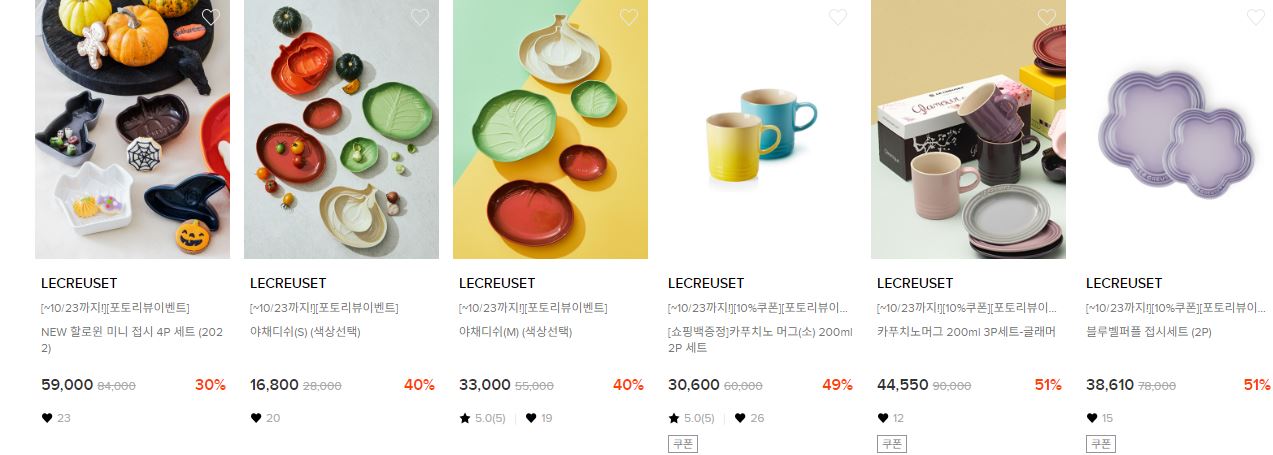Click star rating 5.0(5) under 33,000 price

(x=482, y=418)
